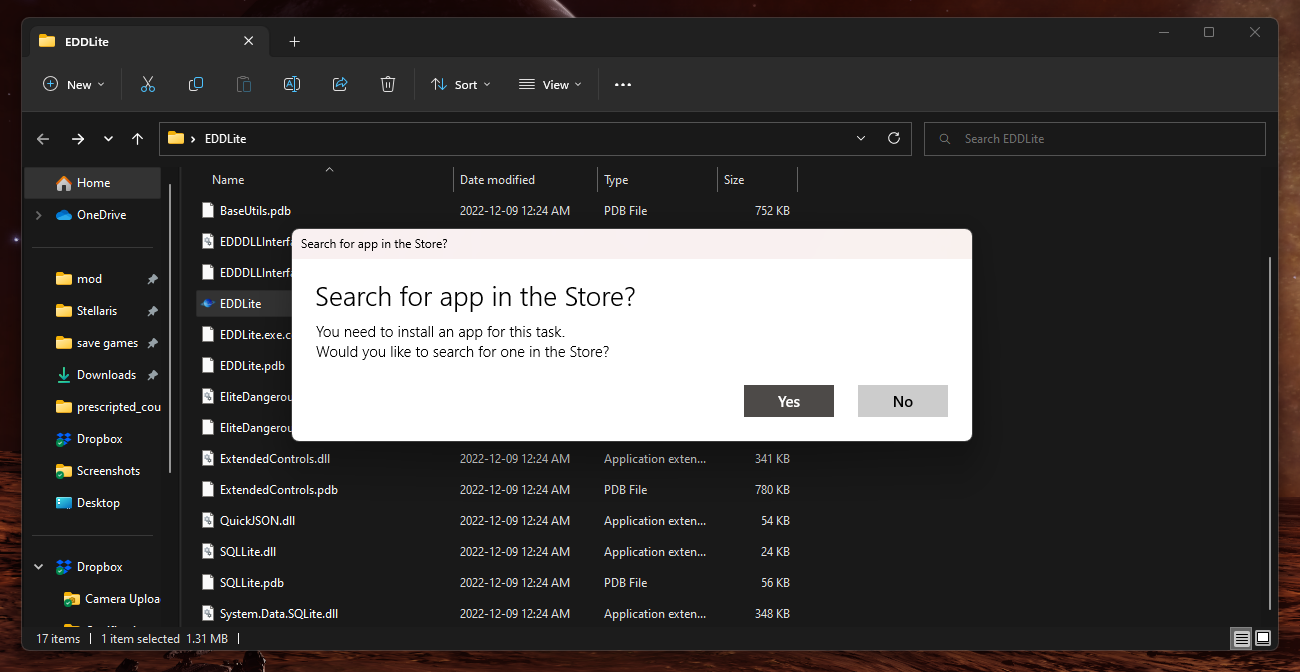
Task: Open the New dropdown menu
Action: tap(74, 85)
